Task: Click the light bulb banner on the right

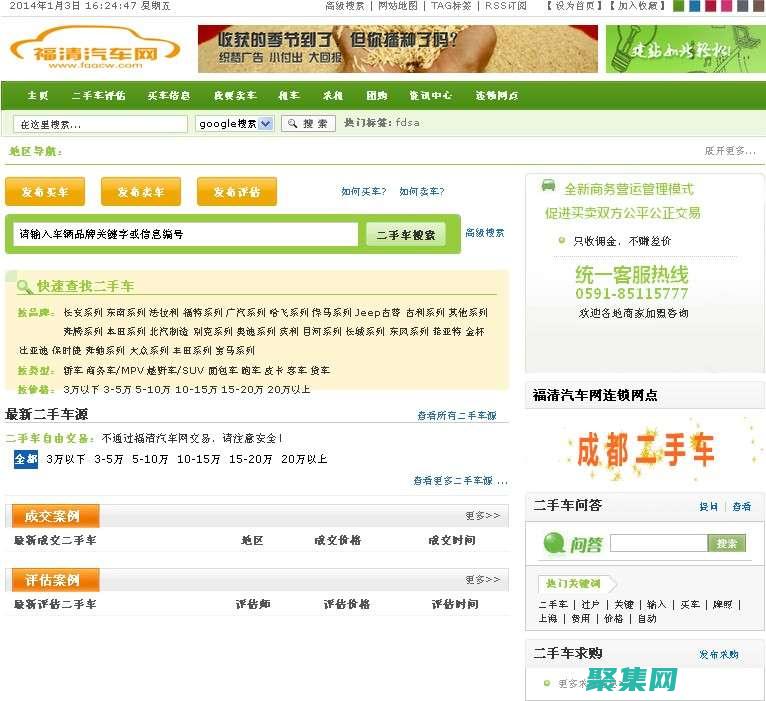Action: coord(684,49)
